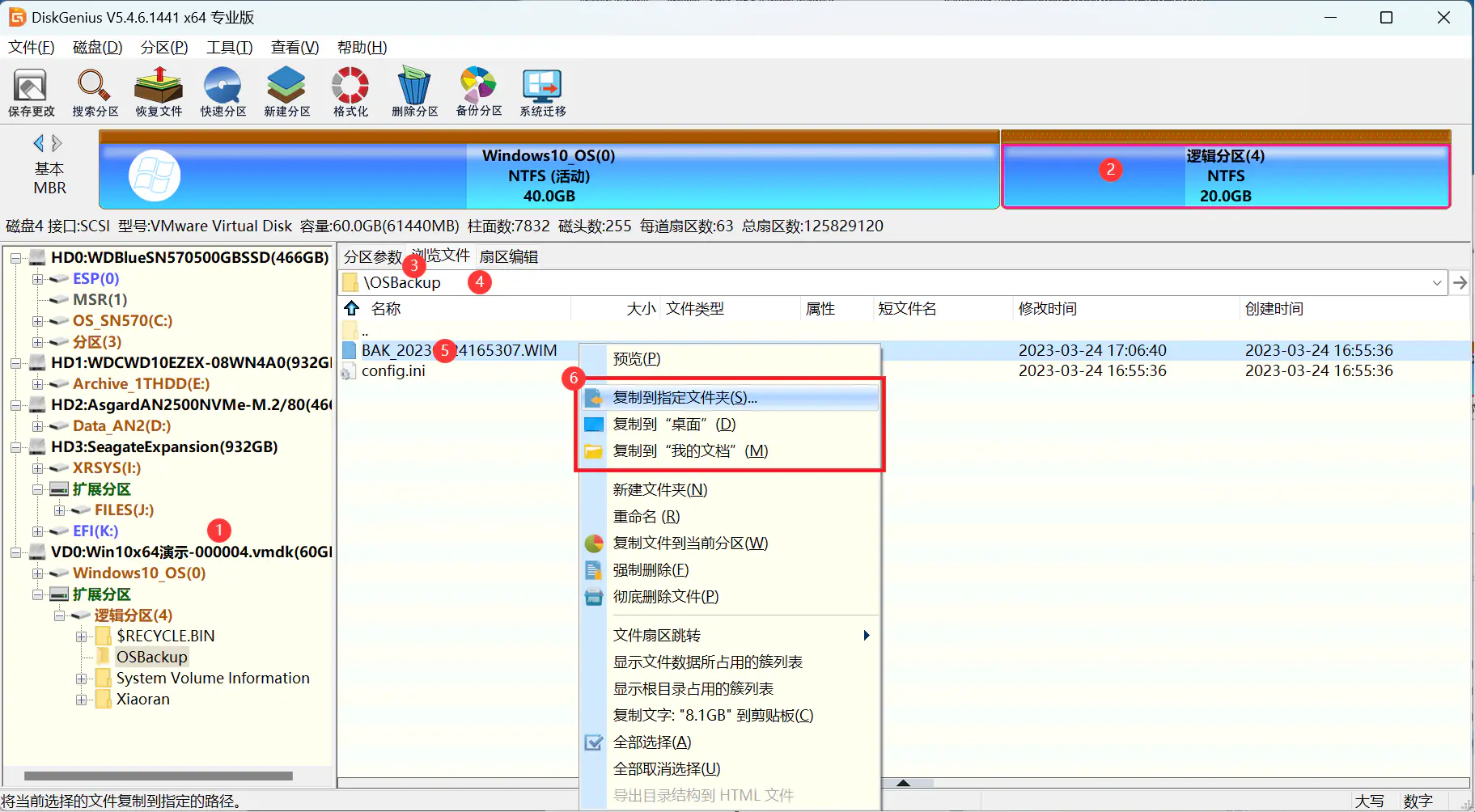Click the 删除分区 delete partition icon
The height and width of the screenshot is (812, 1475).
(x=414, y=92)
